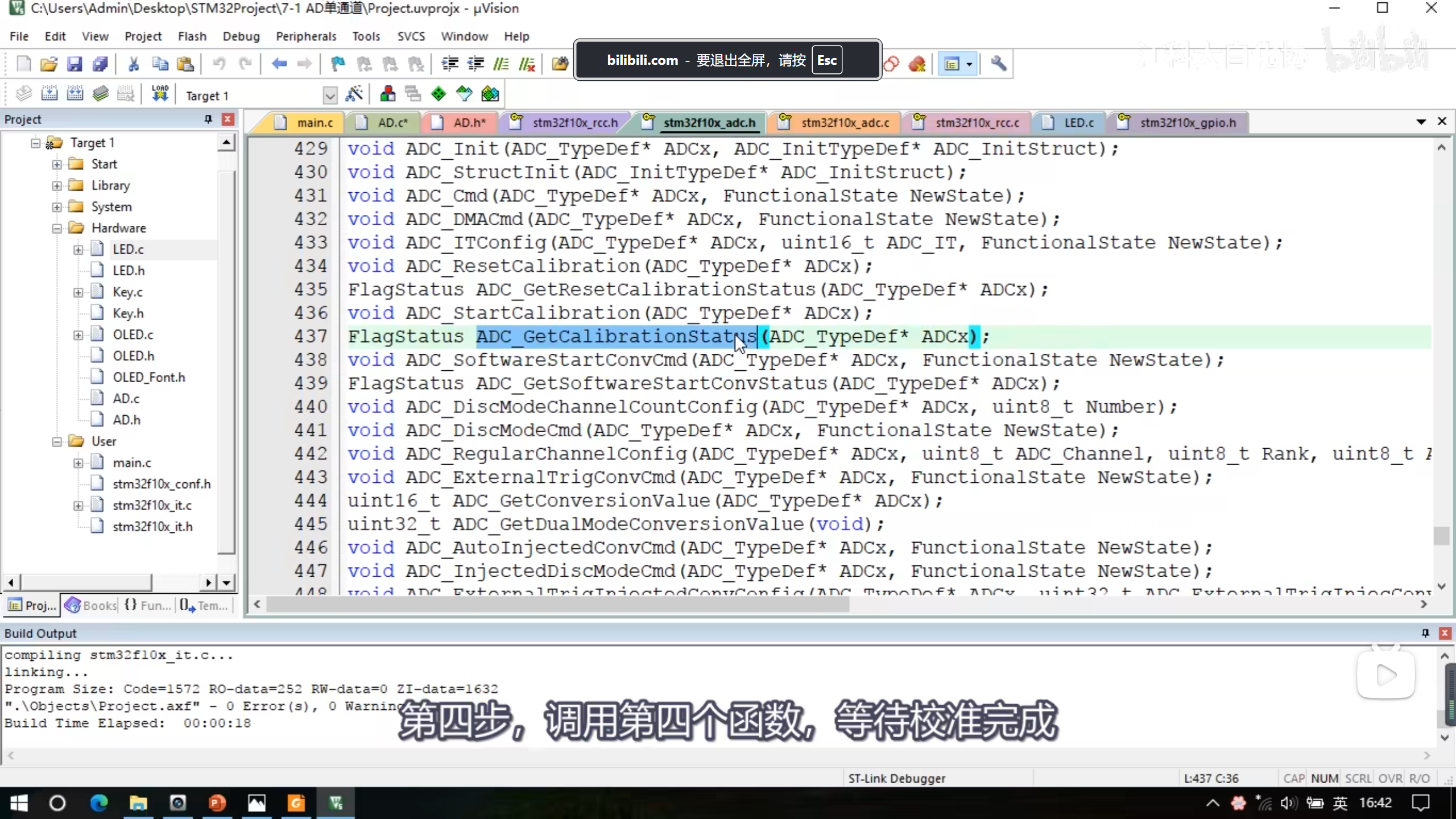Viewport: 1456px width, 819px height.
Task: Collapse the User folder
Action: [x=57, y=441]
